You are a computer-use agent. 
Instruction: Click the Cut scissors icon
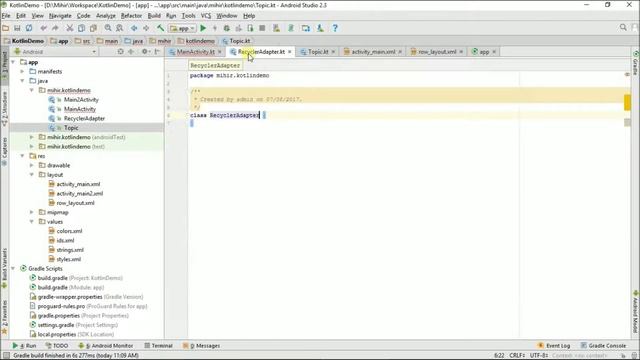coord(70,28)
